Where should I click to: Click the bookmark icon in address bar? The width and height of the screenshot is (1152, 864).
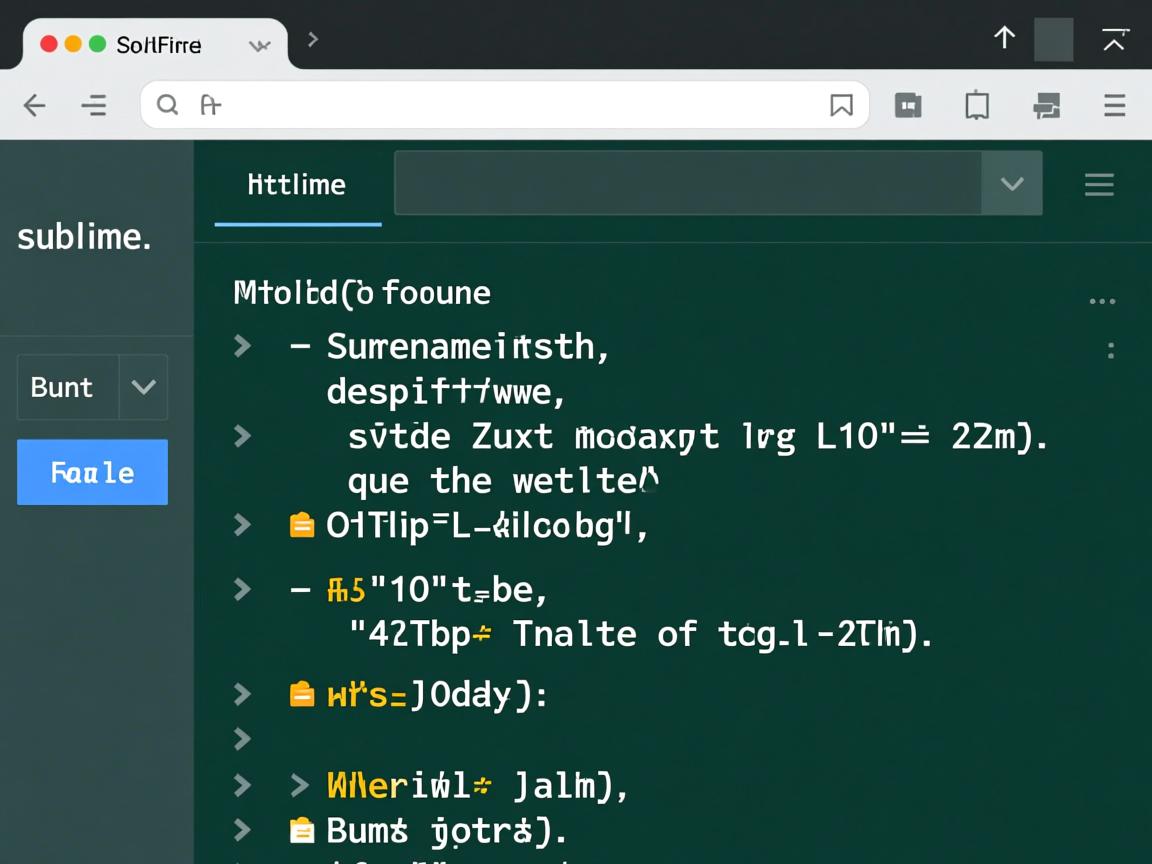(x=841, y=105)
